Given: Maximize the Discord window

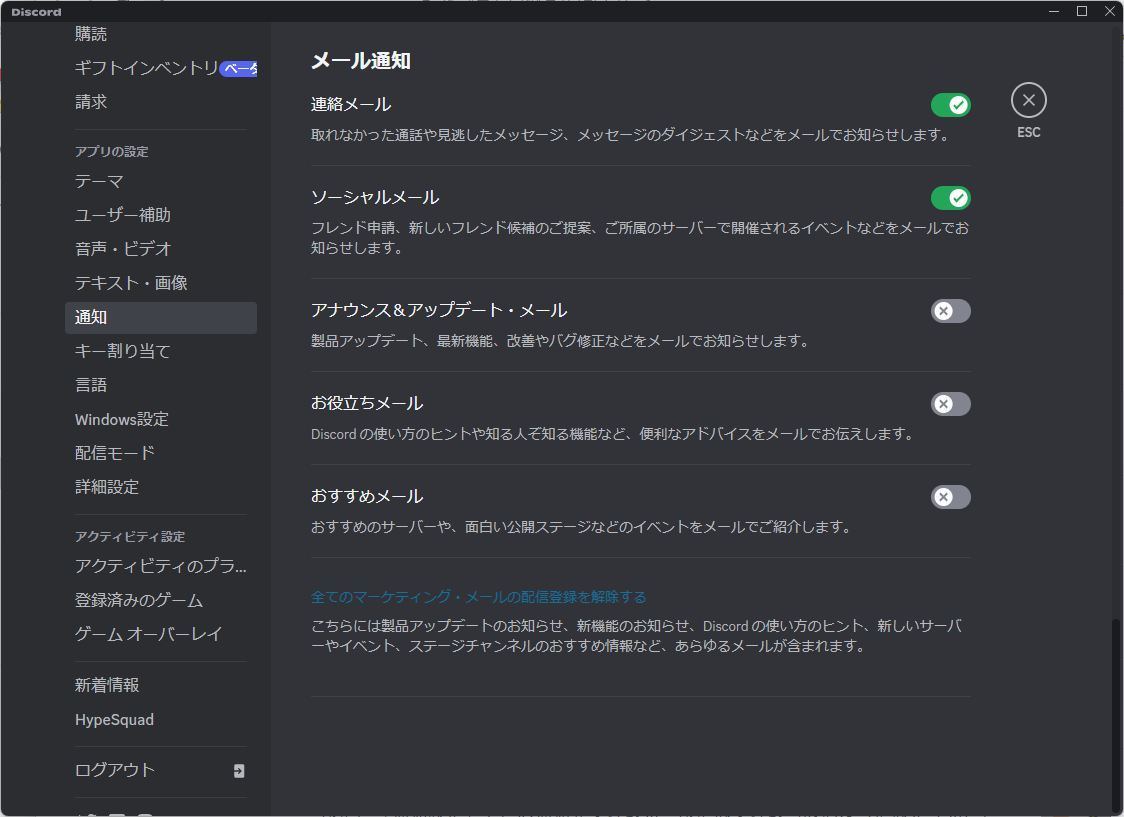Looking at the screenshot, I should (x=1082, y=11).
